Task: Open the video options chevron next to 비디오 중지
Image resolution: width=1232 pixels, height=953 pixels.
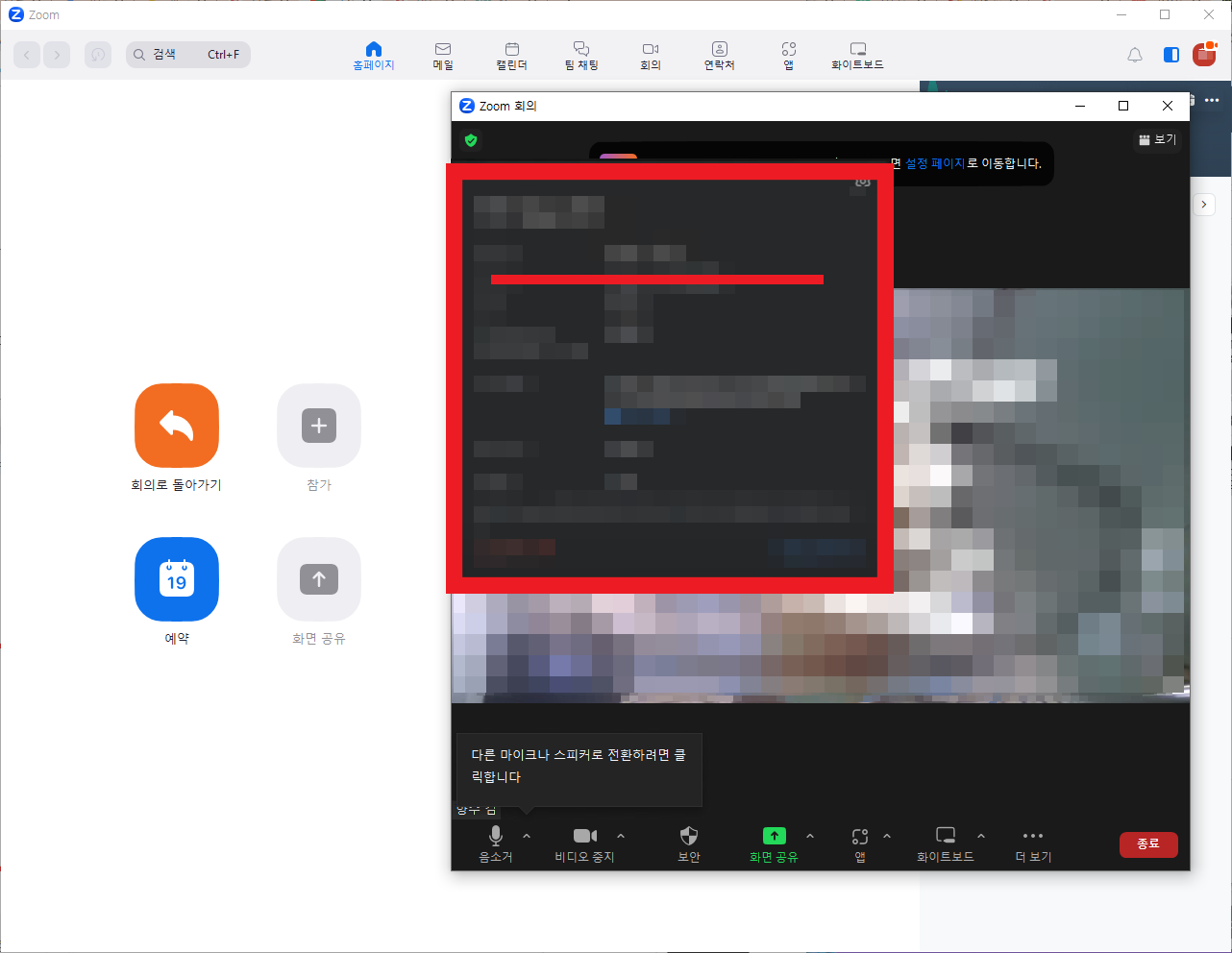Action: coord(620,835)
